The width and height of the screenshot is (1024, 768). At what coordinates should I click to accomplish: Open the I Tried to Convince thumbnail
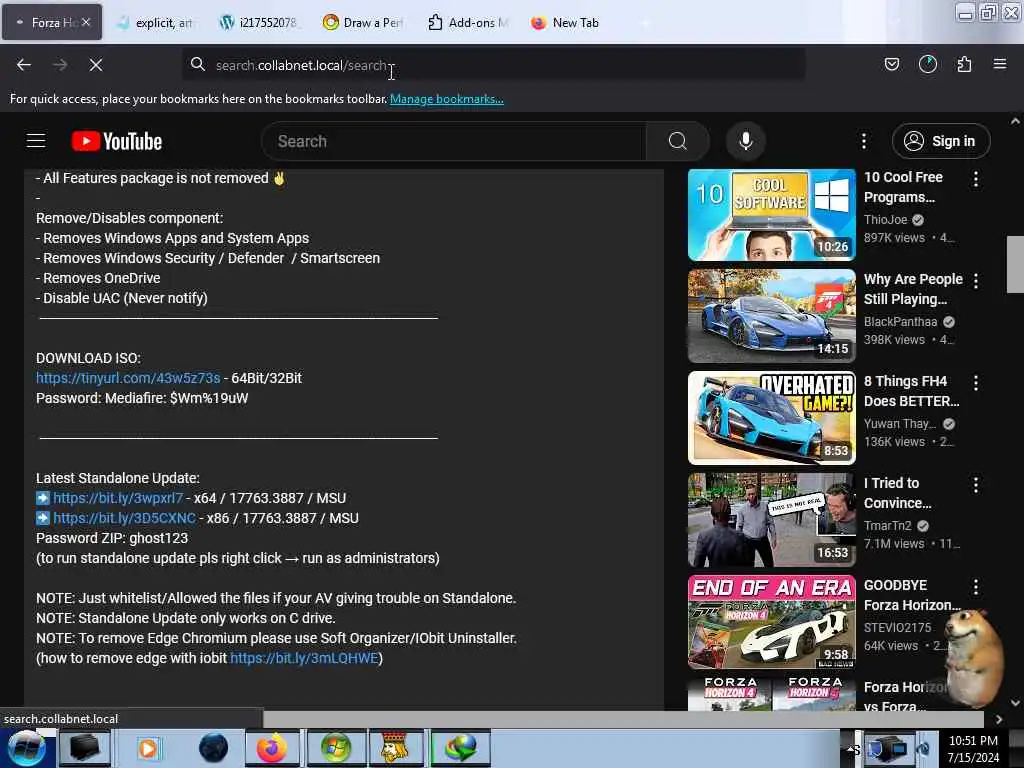point(771,520)
